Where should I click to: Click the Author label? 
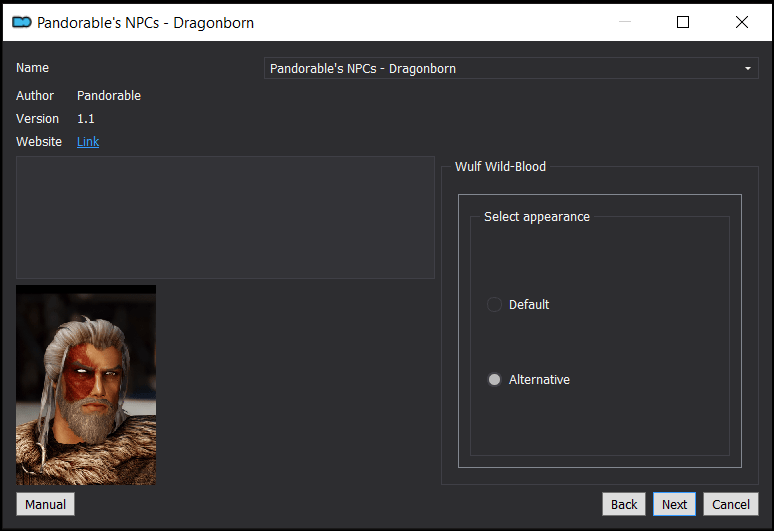pos(35,96)
